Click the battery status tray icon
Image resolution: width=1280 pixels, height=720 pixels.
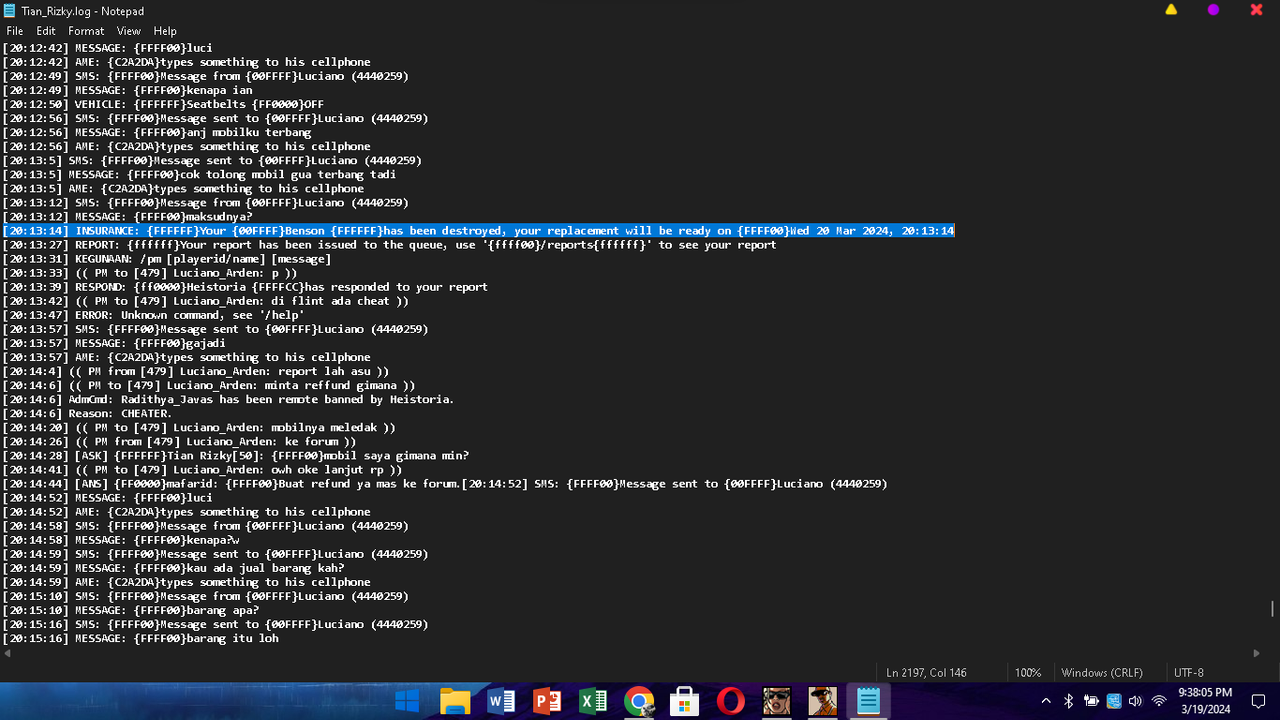point(1091,701)
